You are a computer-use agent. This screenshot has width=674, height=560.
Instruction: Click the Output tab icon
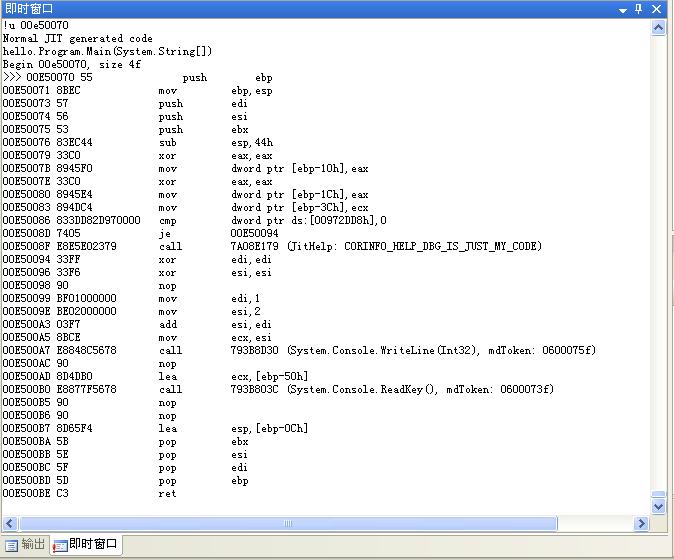click(12, 546)
